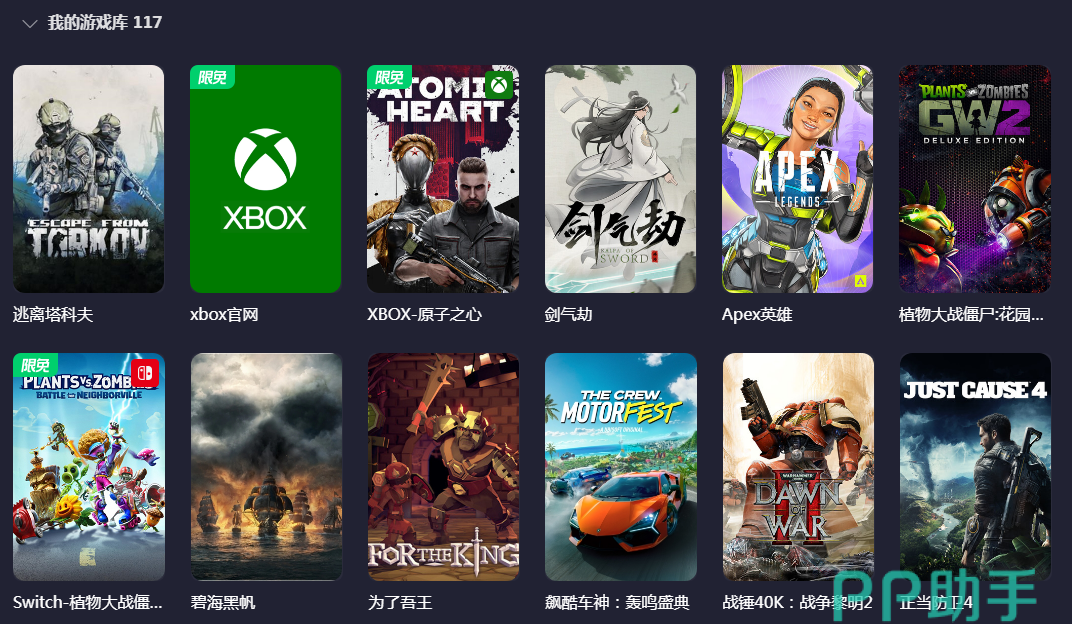Open The Crew Motorfest cover
This screenshot has width=1072, height=624.
tap(621, 467)
